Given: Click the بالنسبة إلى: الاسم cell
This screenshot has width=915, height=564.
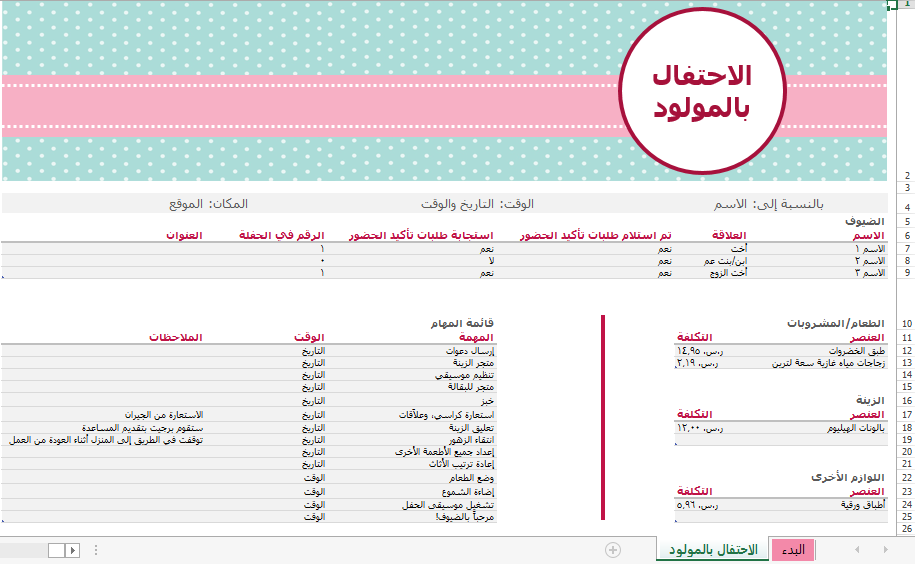Looking at the screenshot, I should click(x=768, y=204).
